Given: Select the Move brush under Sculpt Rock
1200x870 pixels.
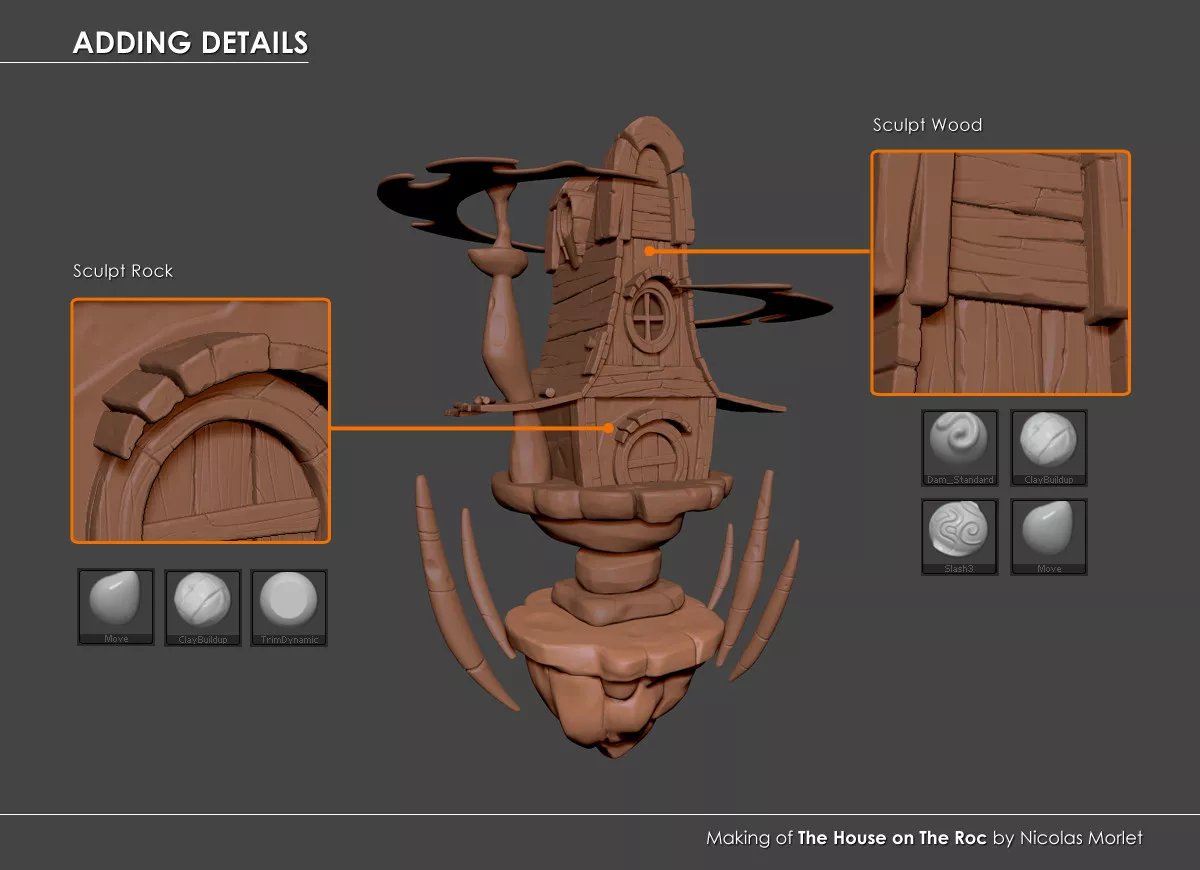Looking at the screenshot, I should (116, 606).
